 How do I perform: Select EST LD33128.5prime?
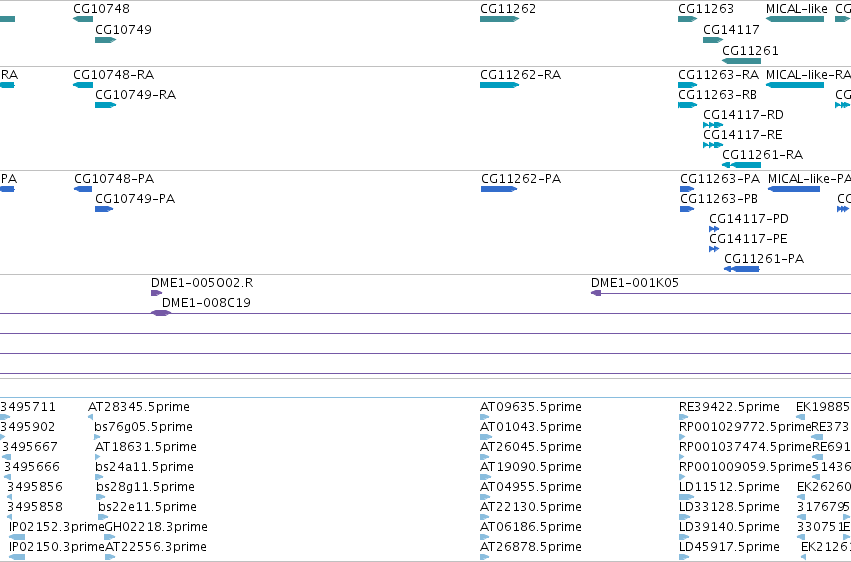729,508
